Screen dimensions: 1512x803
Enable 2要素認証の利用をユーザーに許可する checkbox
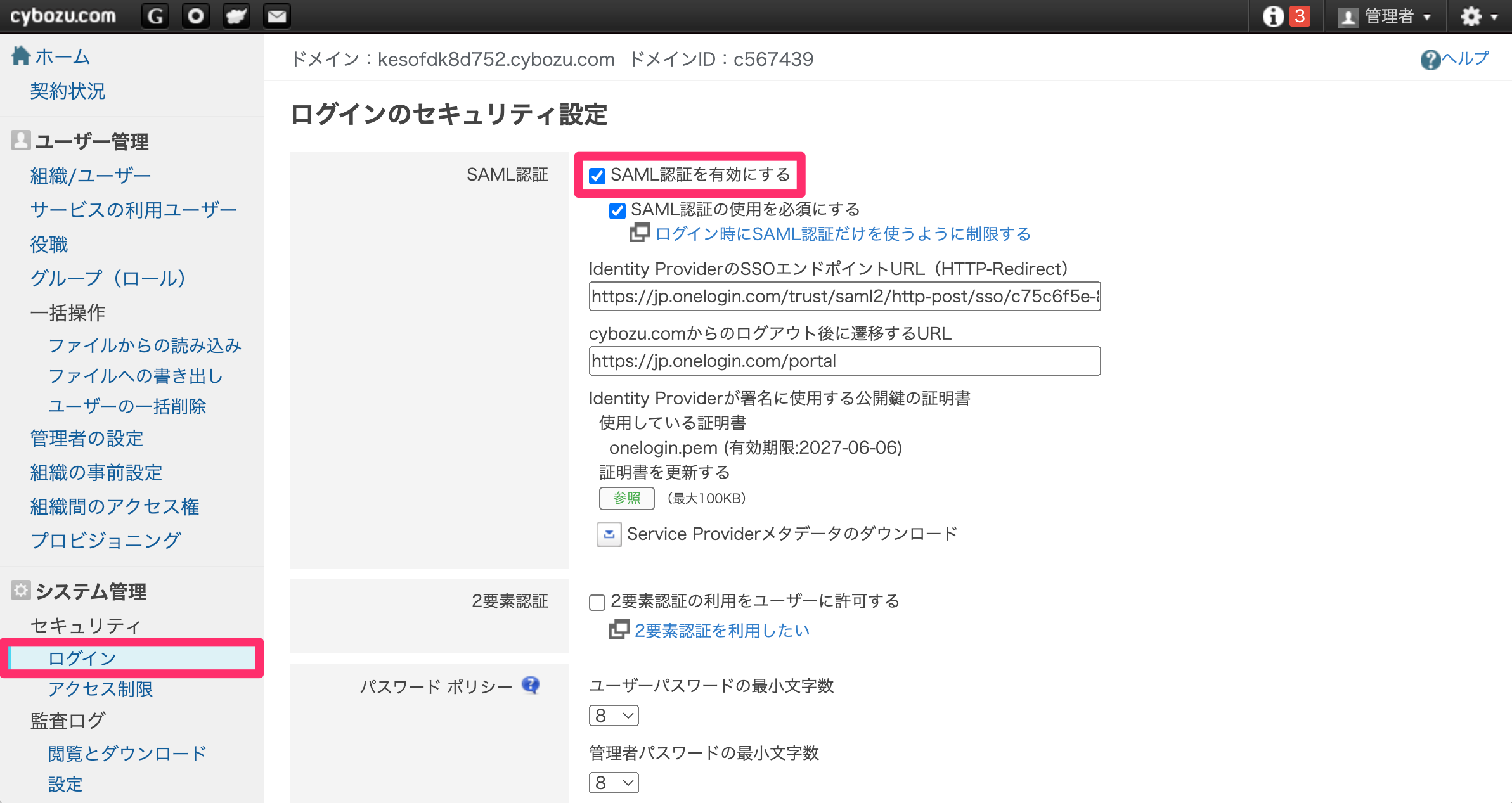click(x=597, y=602)
